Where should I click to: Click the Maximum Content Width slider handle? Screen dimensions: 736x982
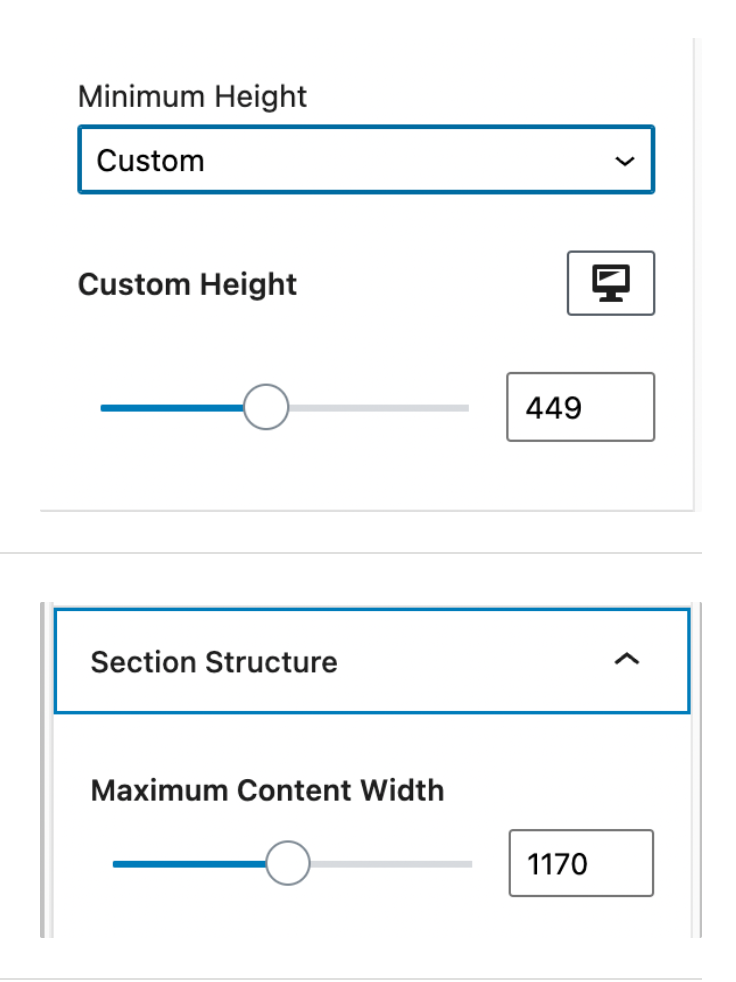(x=288, y=861)
